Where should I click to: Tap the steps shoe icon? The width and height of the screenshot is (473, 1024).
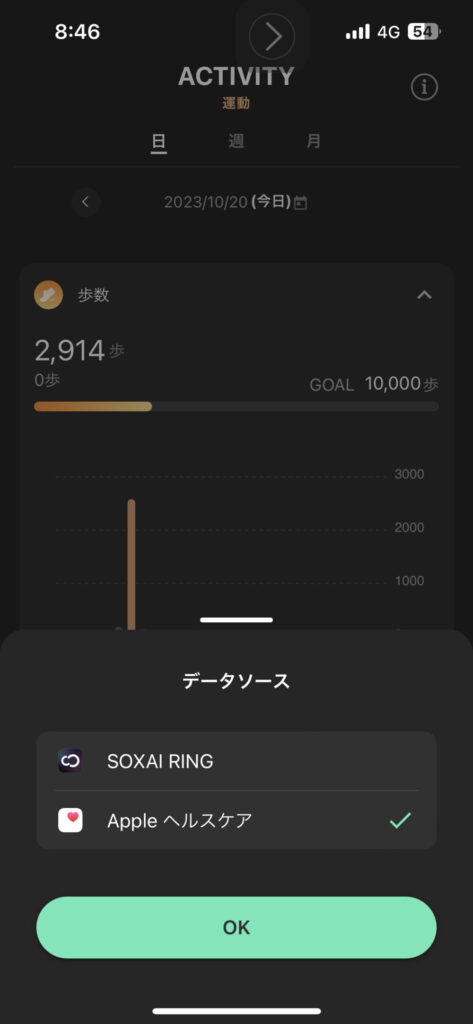pyautogui.click(x=48, y=295)
